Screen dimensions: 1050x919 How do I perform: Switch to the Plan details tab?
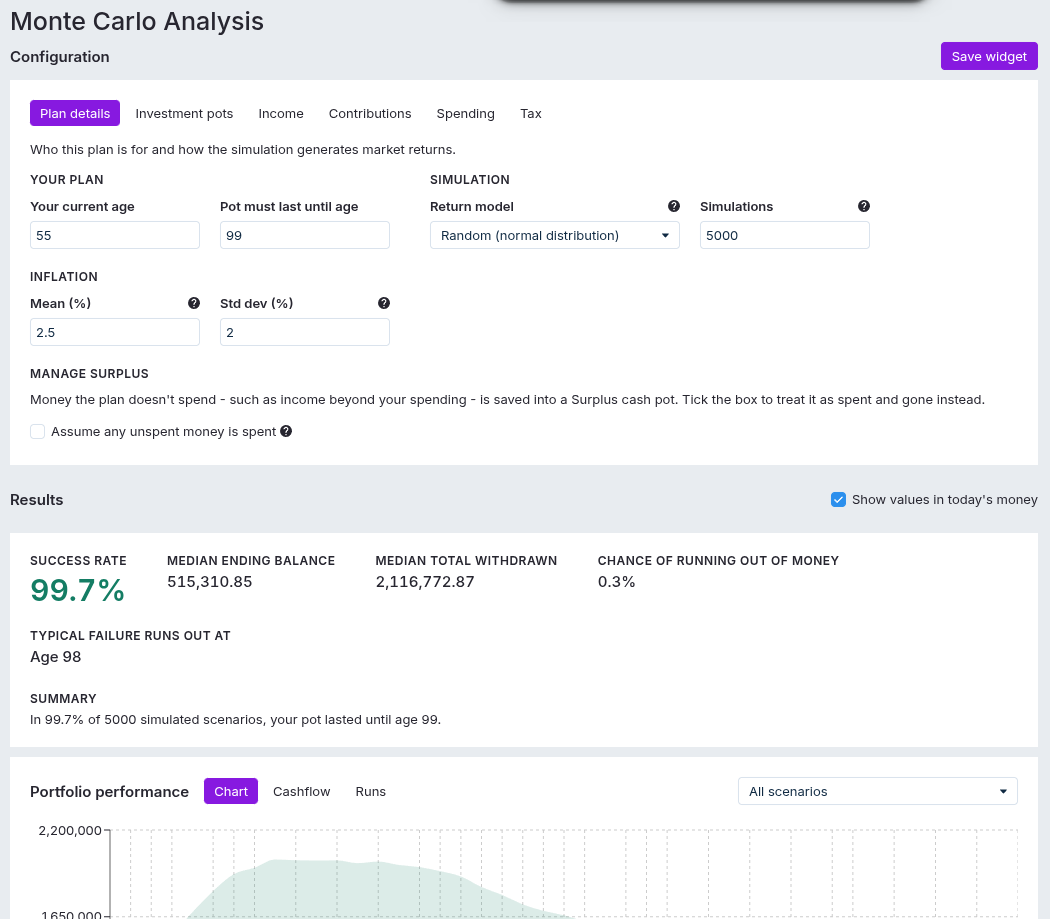75,113
